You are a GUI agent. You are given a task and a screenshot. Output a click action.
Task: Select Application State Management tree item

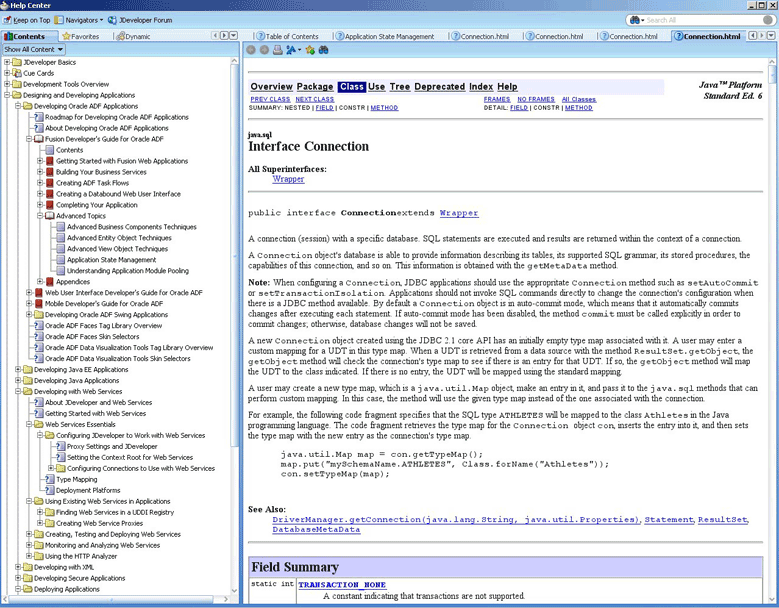point(111,259)
